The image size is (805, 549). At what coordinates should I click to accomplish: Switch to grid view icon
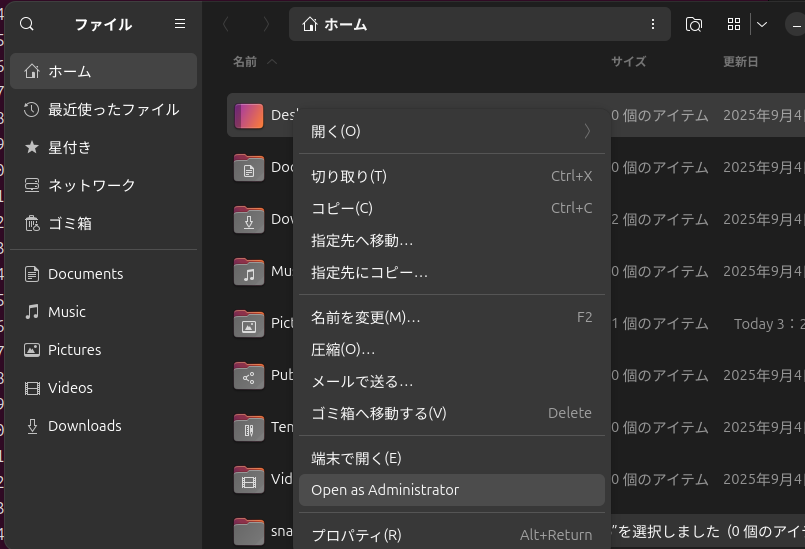coord(734,24)
